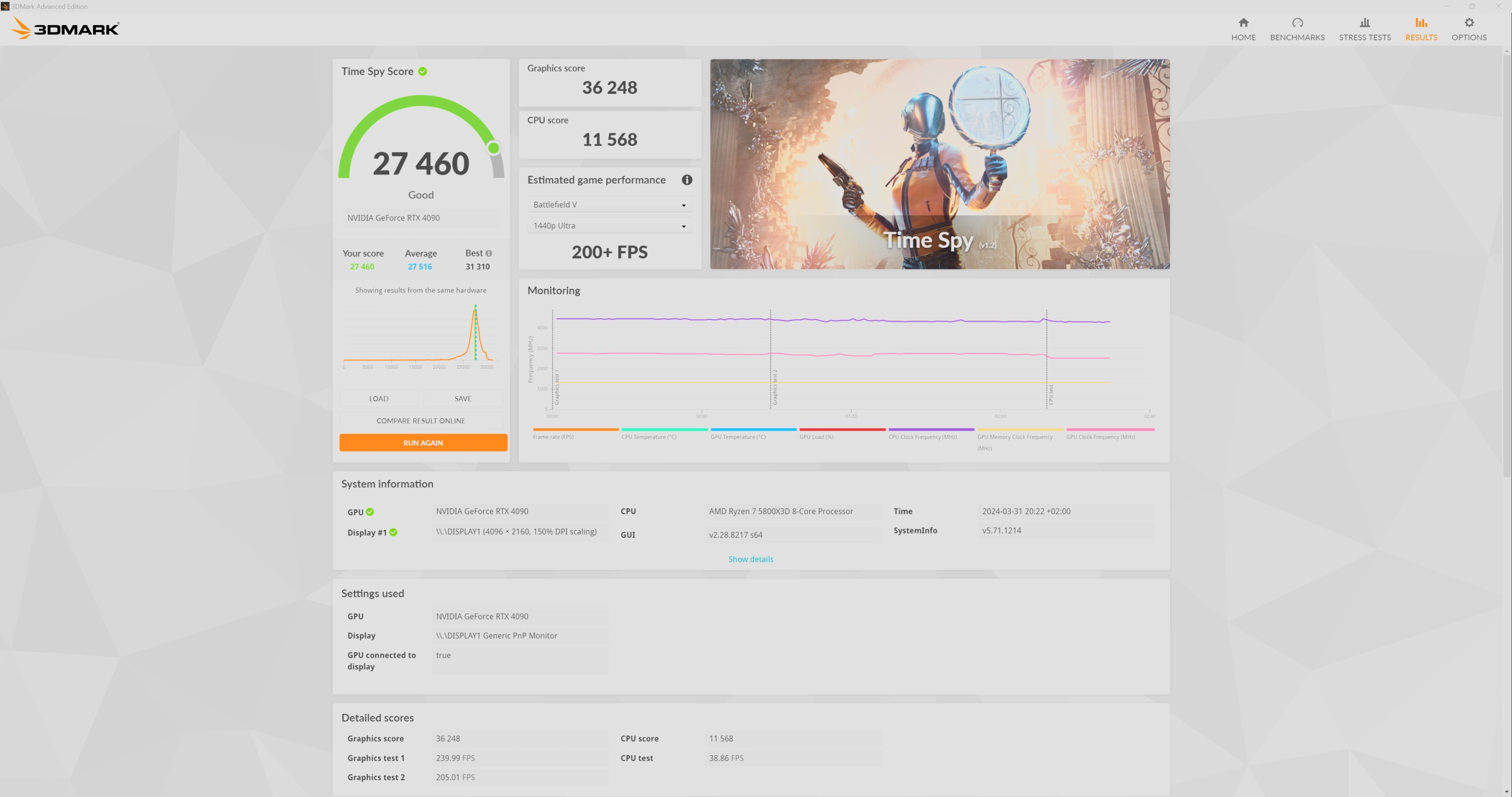Click the info icon beside Best score
Viewport: 1512px width, 797px height.
pyautogui.click(x=489, y=253)
